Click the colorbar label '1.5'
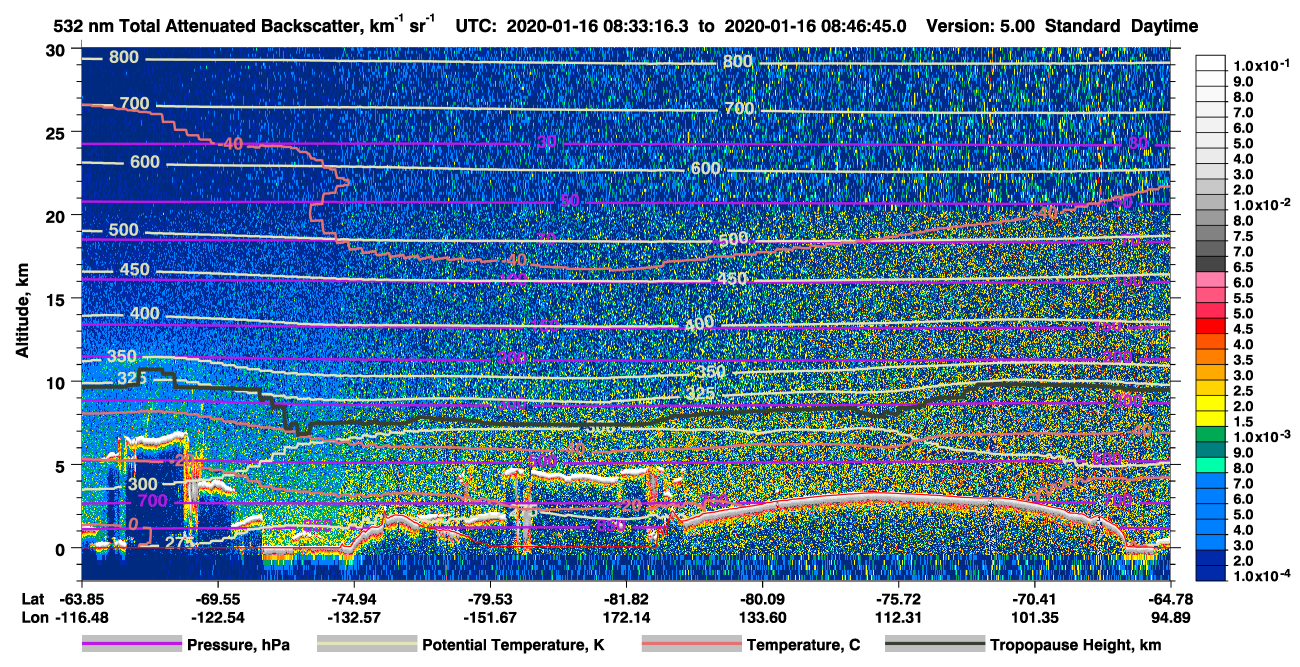The width and height of the screenshot is (1300, 667). click(x=1242, y=422)
